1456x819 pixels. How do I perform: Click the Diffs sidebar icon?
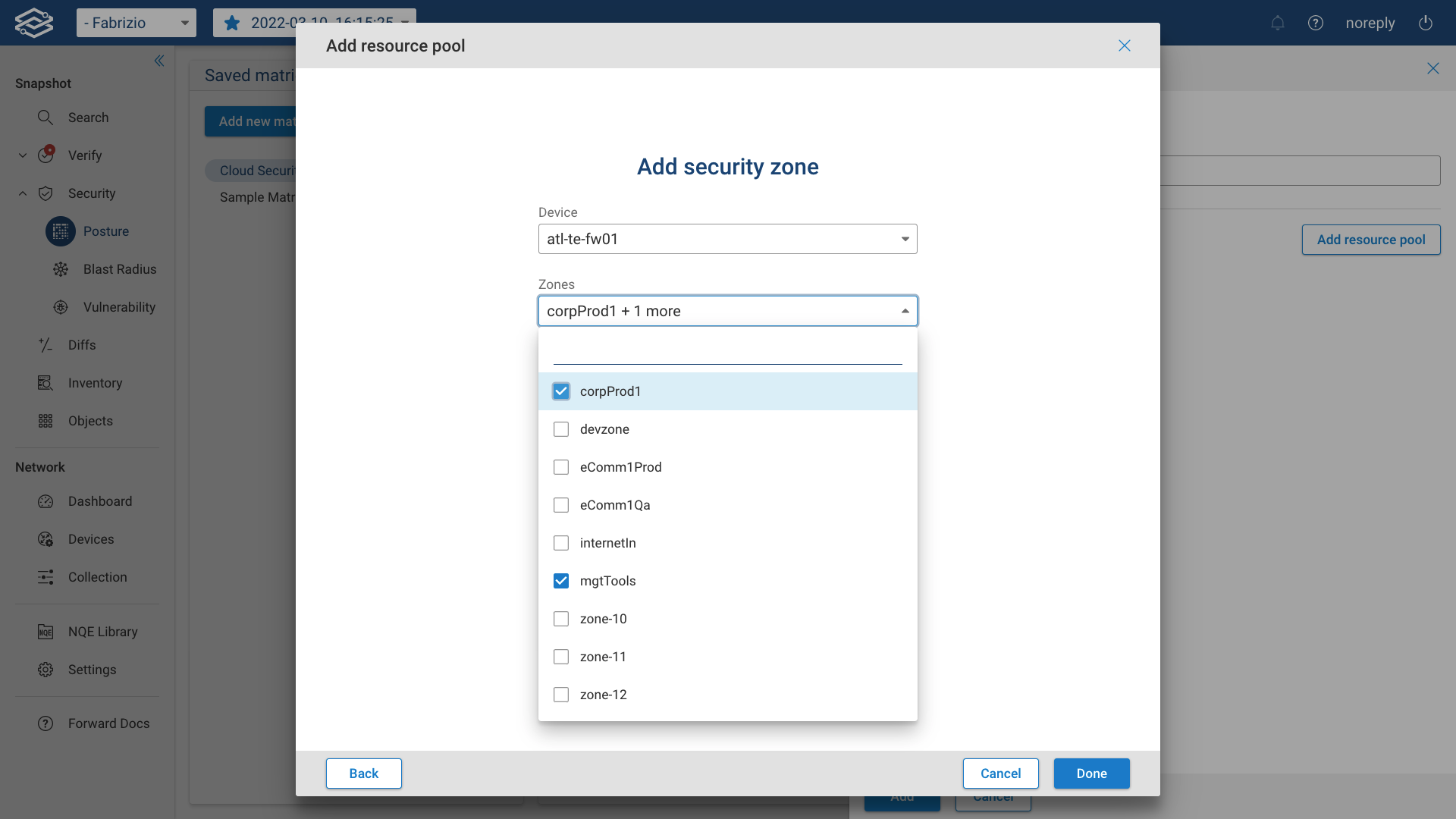(45, 345)
